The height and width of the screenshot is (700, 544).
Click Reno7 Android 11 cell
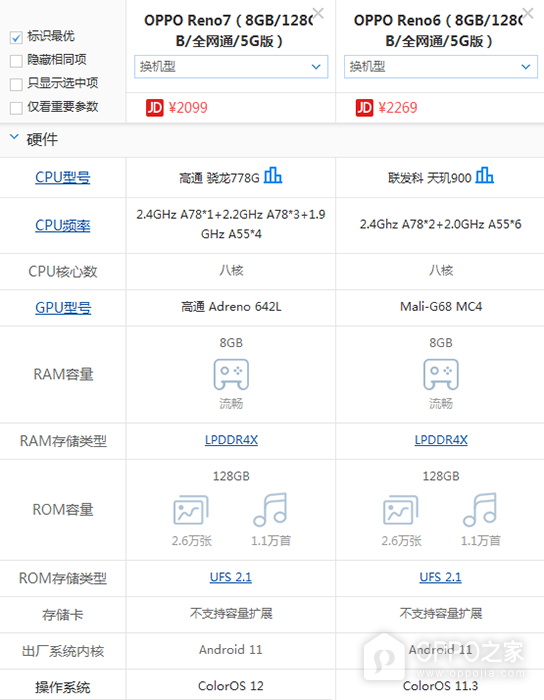[x=231, y=650]
